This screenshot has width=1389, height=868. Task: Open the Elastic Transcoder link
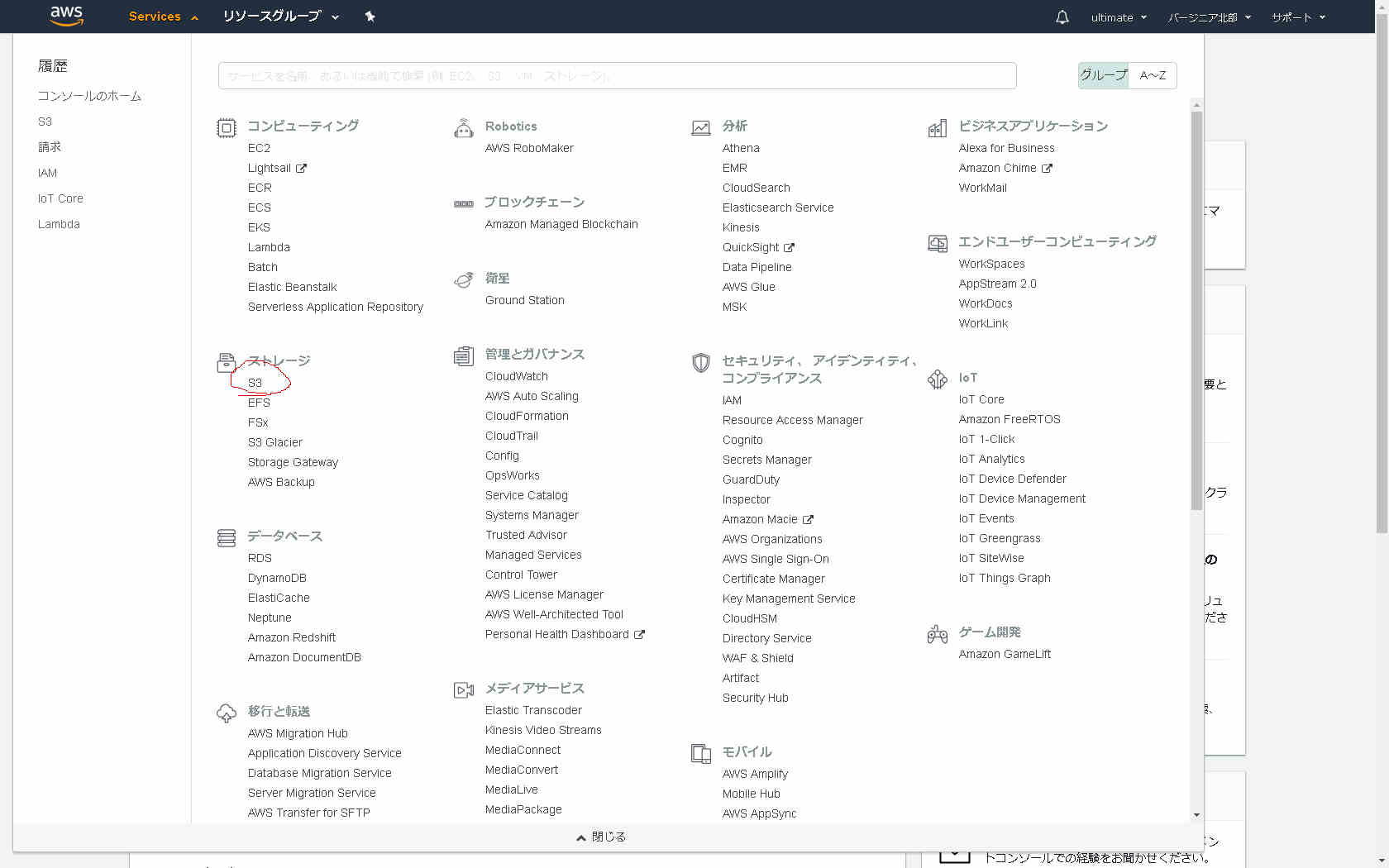[533, 710]
